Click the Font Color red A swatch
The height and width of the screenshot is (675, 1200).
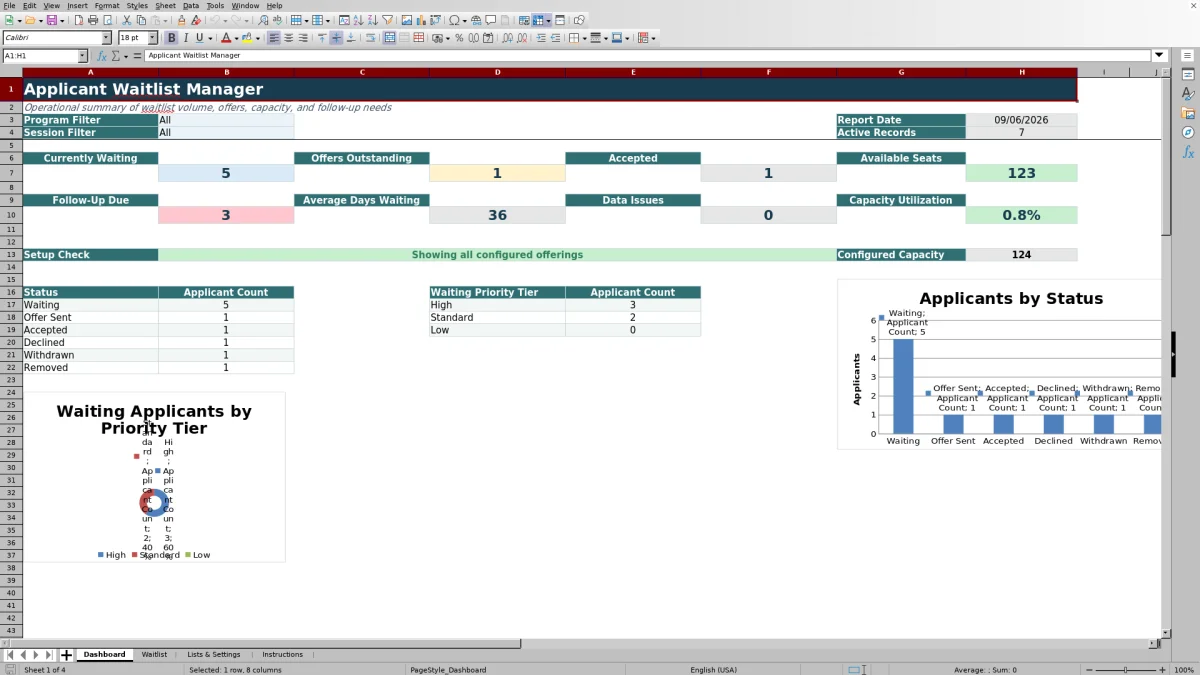click(x=226, y=38)
